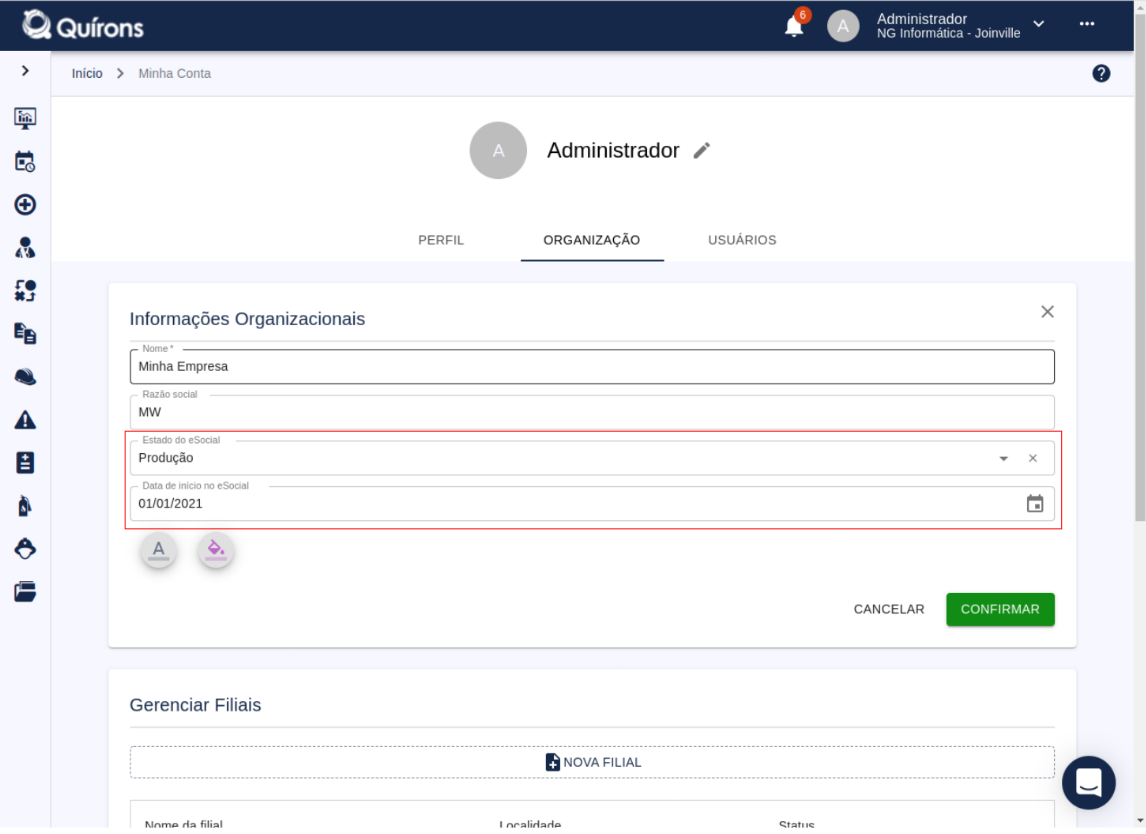The image size is (1146, 834).
Task: Click the NOVA FILIAL button
Action: (x=592, y=763)
